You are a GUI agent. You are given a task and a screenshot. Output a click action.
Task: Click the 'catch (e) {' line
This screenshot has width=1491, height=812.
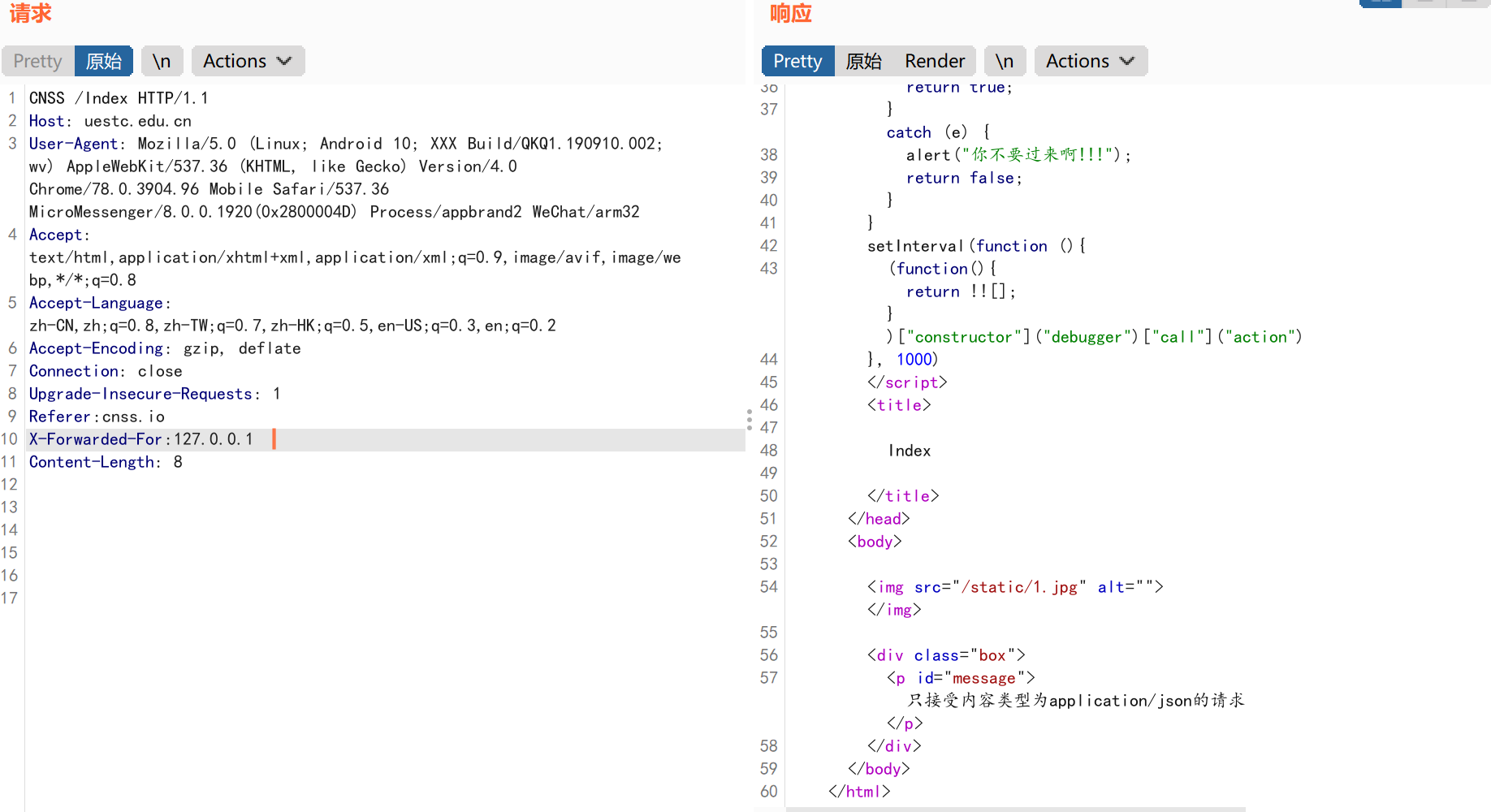point(938,132)
